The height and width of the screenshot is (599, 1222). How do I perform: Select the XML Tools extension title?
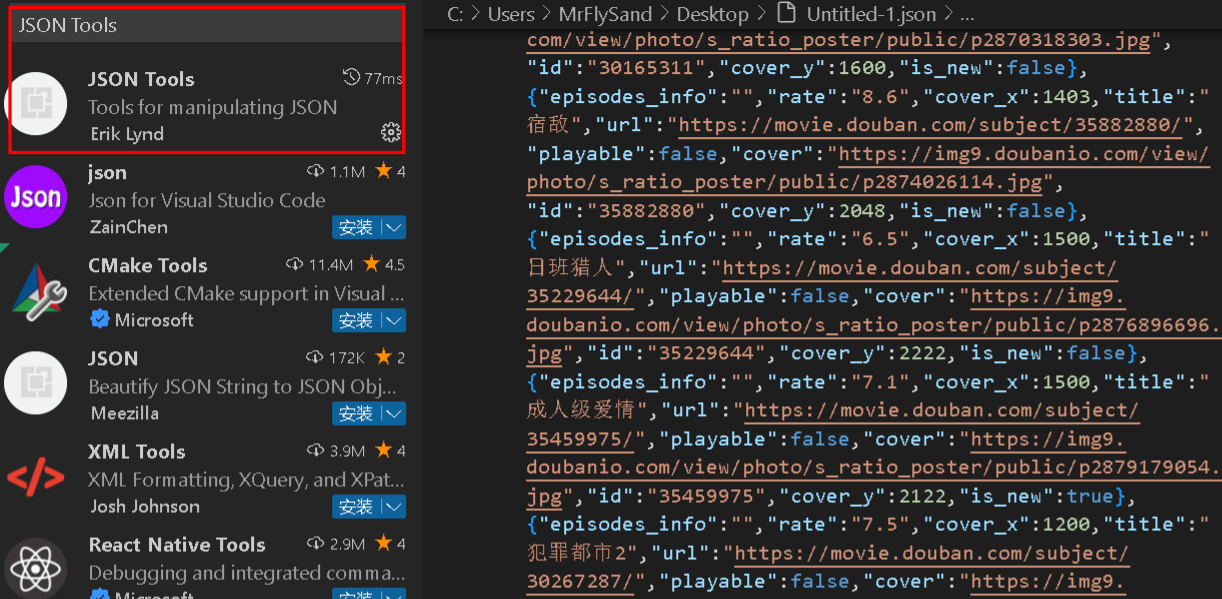tap(137, 451)
